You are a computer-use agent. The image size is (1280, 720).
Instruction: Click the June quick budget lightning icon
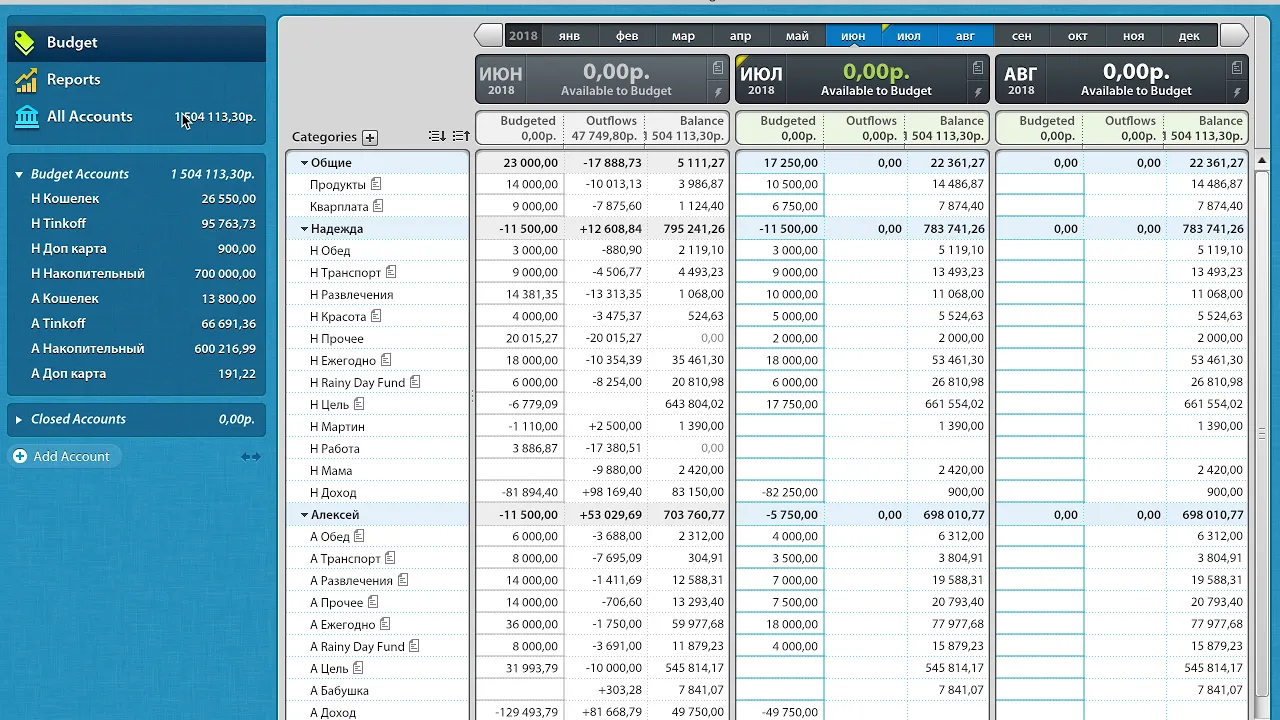tap(718, 92)
